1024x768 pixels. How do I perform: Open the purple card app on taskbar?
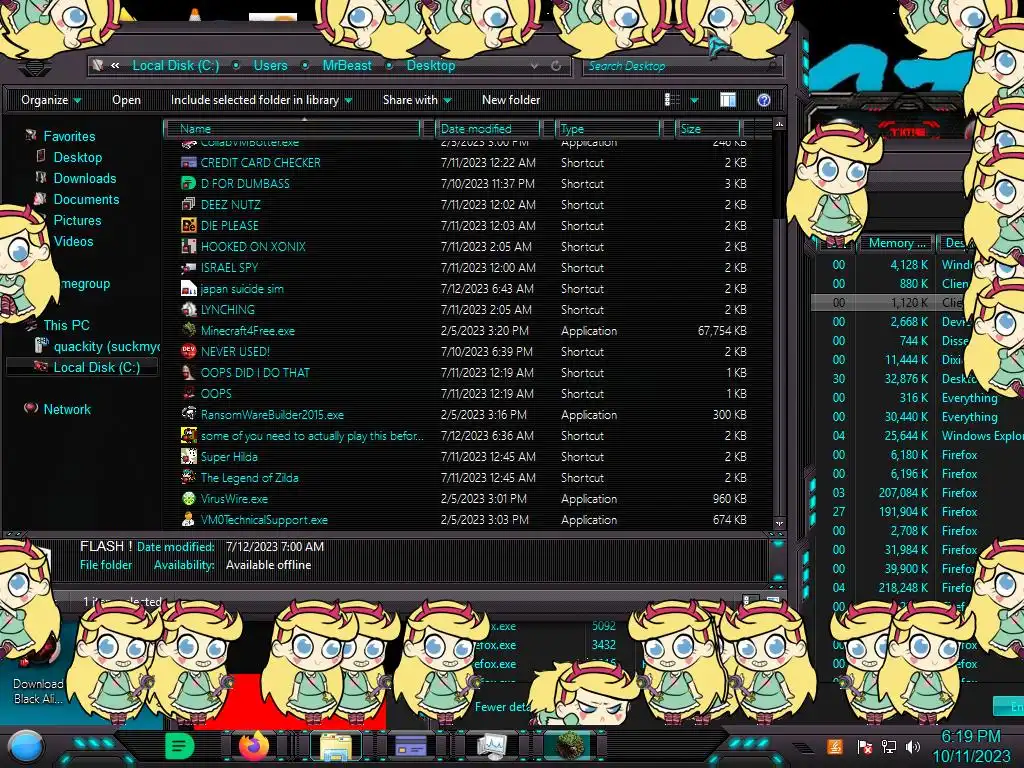411,746
